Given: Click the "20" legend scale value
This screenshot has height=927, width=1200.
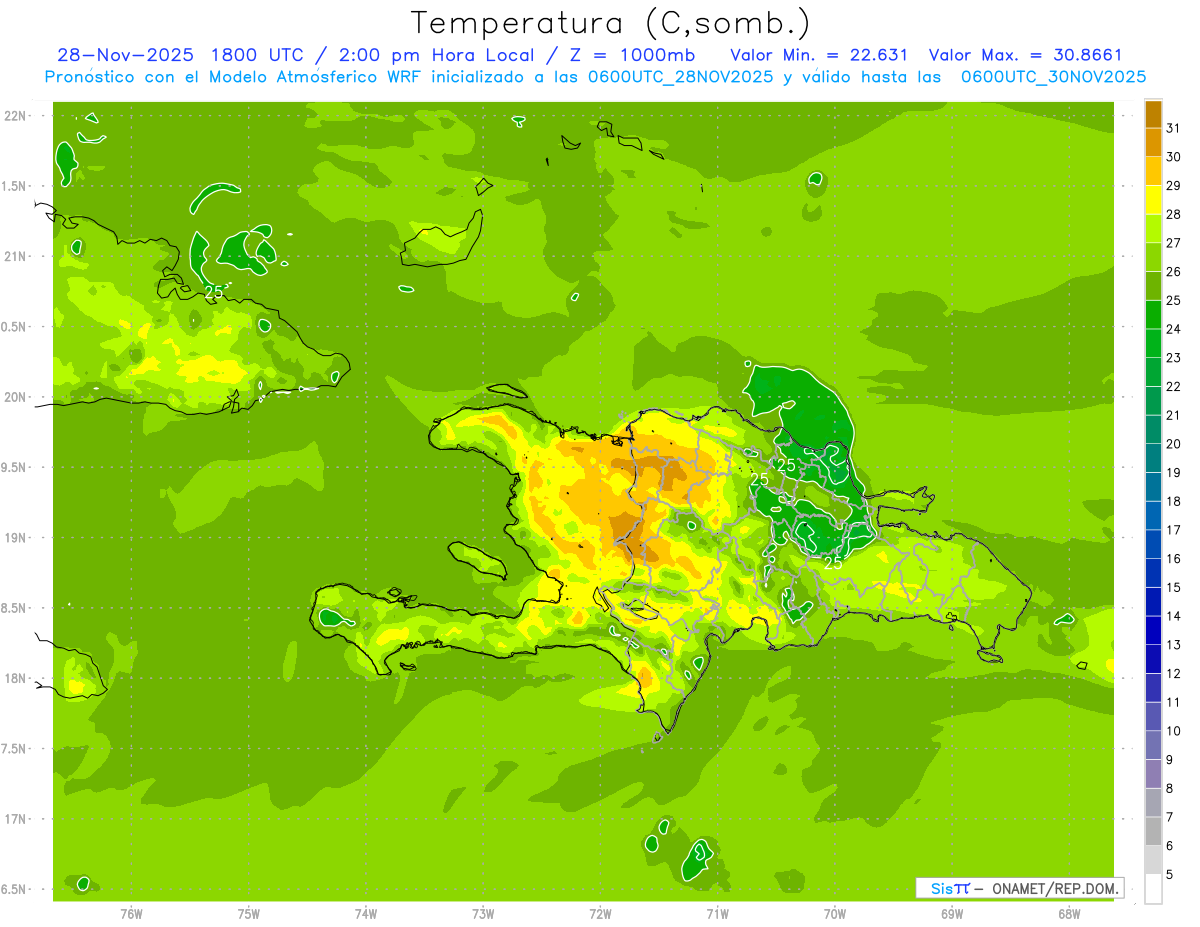Looking at the screenshot, I should [x=1174, y=444].
